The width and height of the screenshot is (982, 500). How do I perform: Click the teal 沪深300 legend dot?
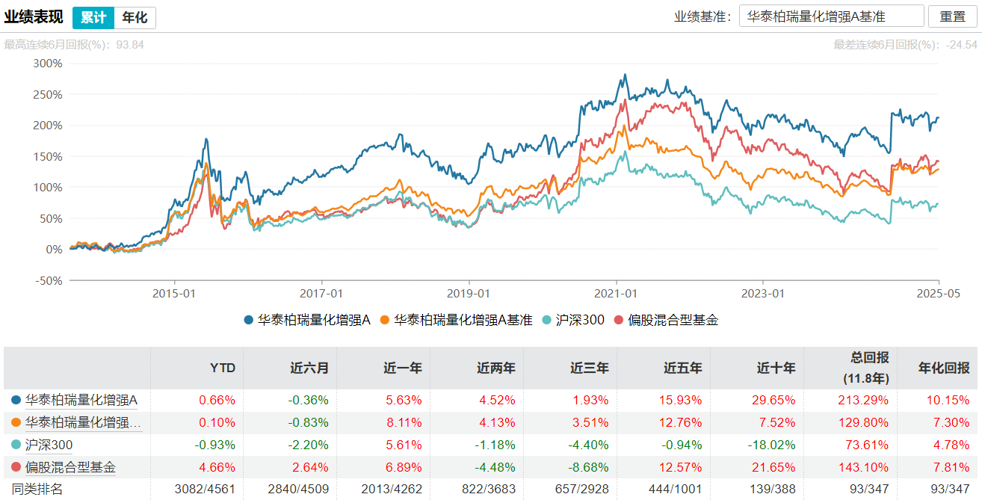pyautogui.click(x=546, y=321)
